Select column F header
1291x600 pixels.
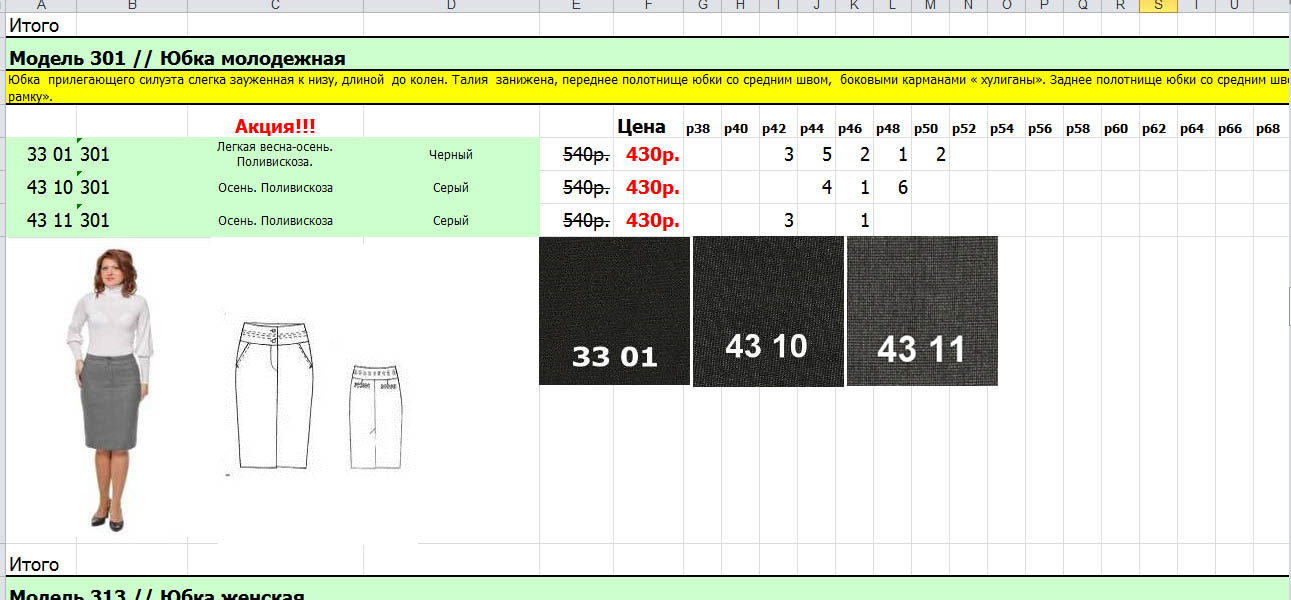click(648, 5)
